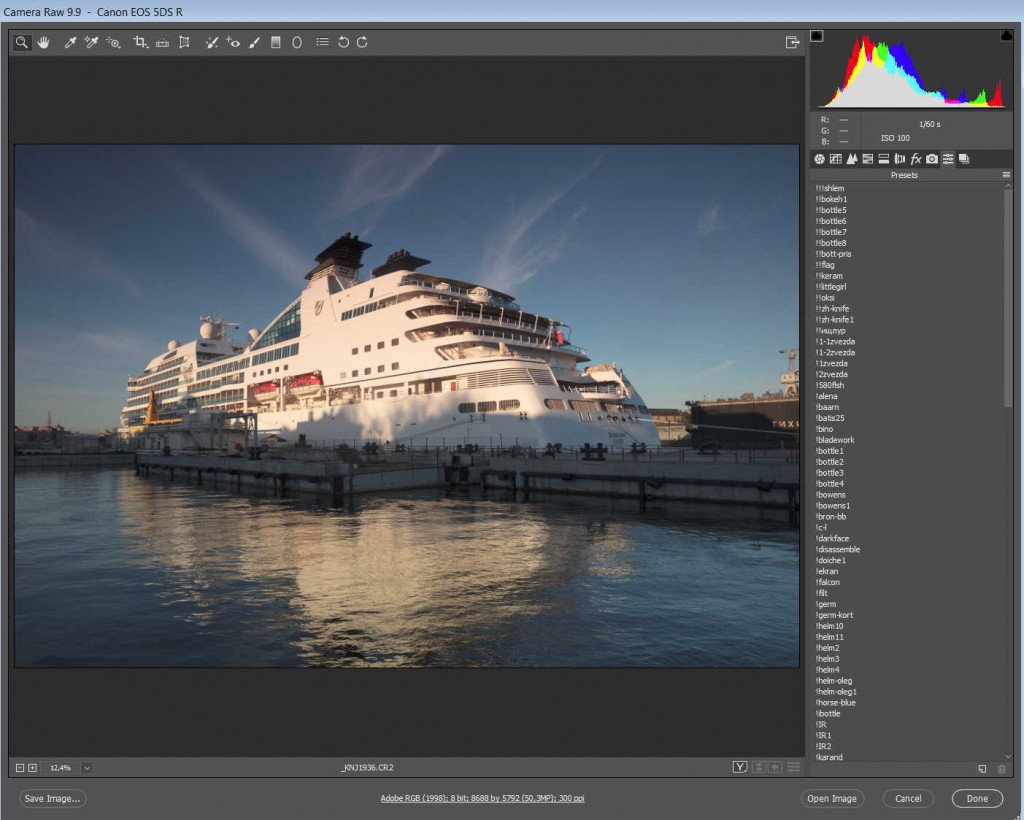1024x820 pixels.
Task: Apply the !!bokeh1 preset
Action: tap(833, 199)
